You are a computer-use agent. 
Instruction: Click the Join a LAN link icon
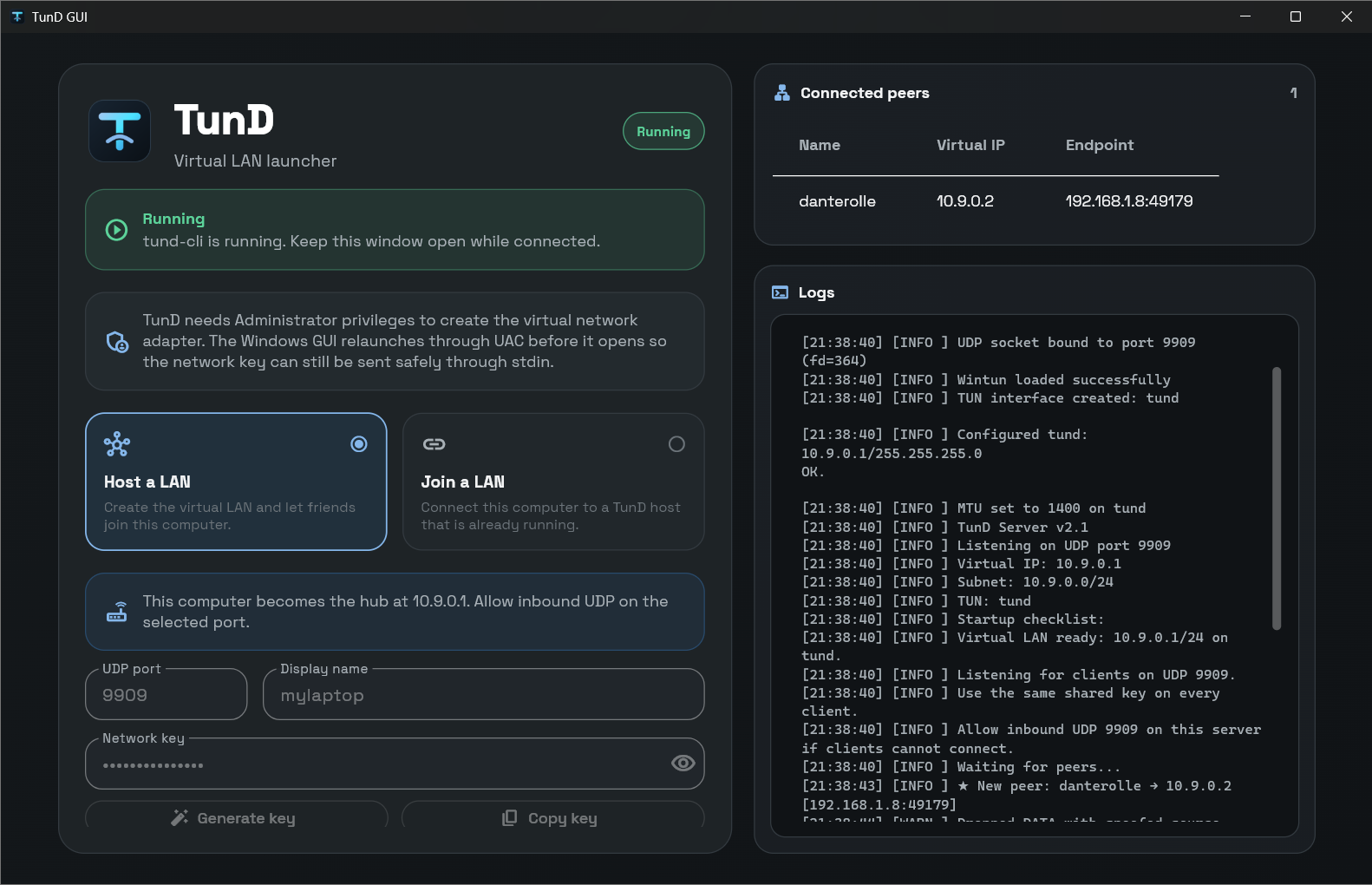point(434,444)
